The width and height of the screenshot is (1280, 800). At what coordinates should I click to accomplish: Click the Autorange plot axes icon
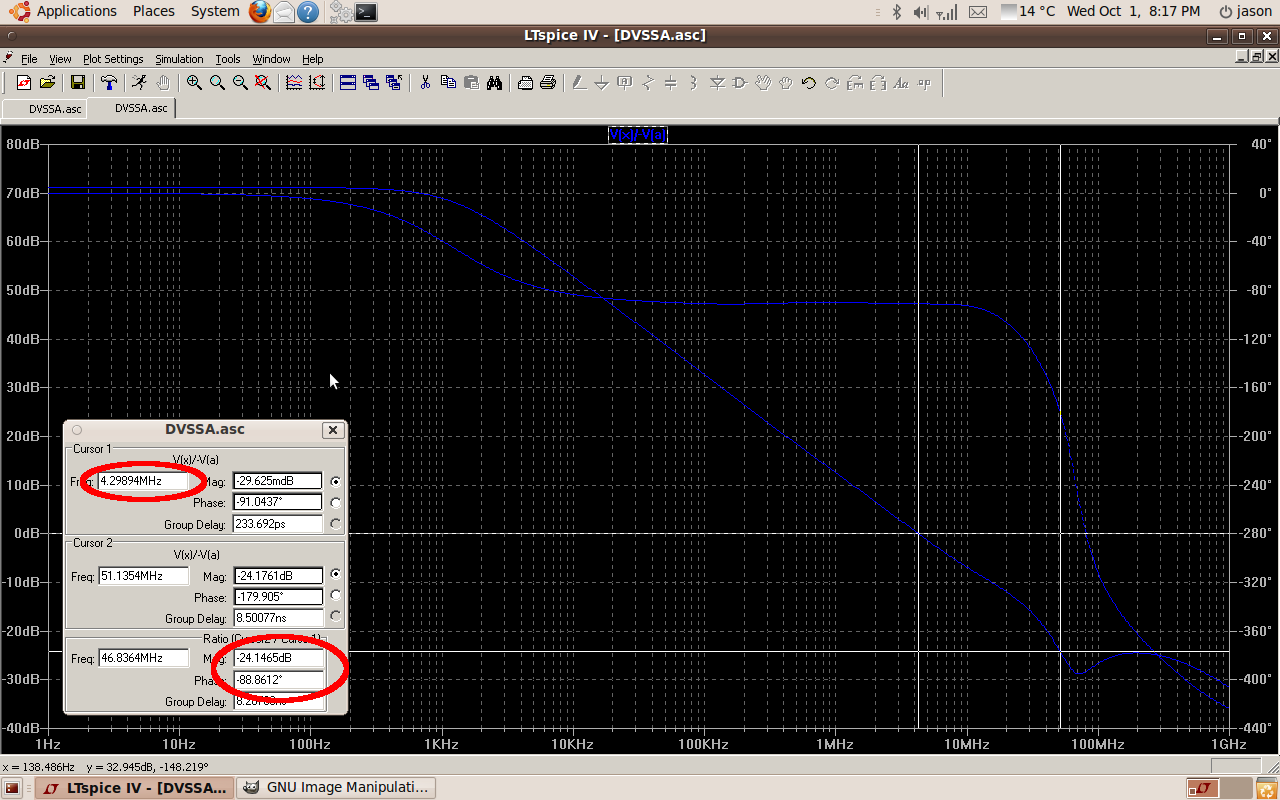tap(317, 83)
